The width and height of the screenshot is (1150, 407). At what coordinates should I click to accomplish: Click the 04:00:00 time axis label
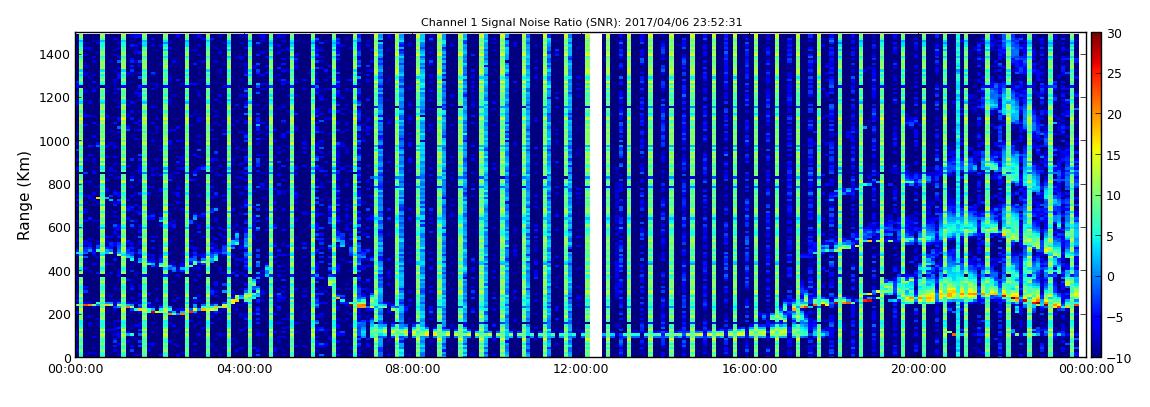click(244, 370)
